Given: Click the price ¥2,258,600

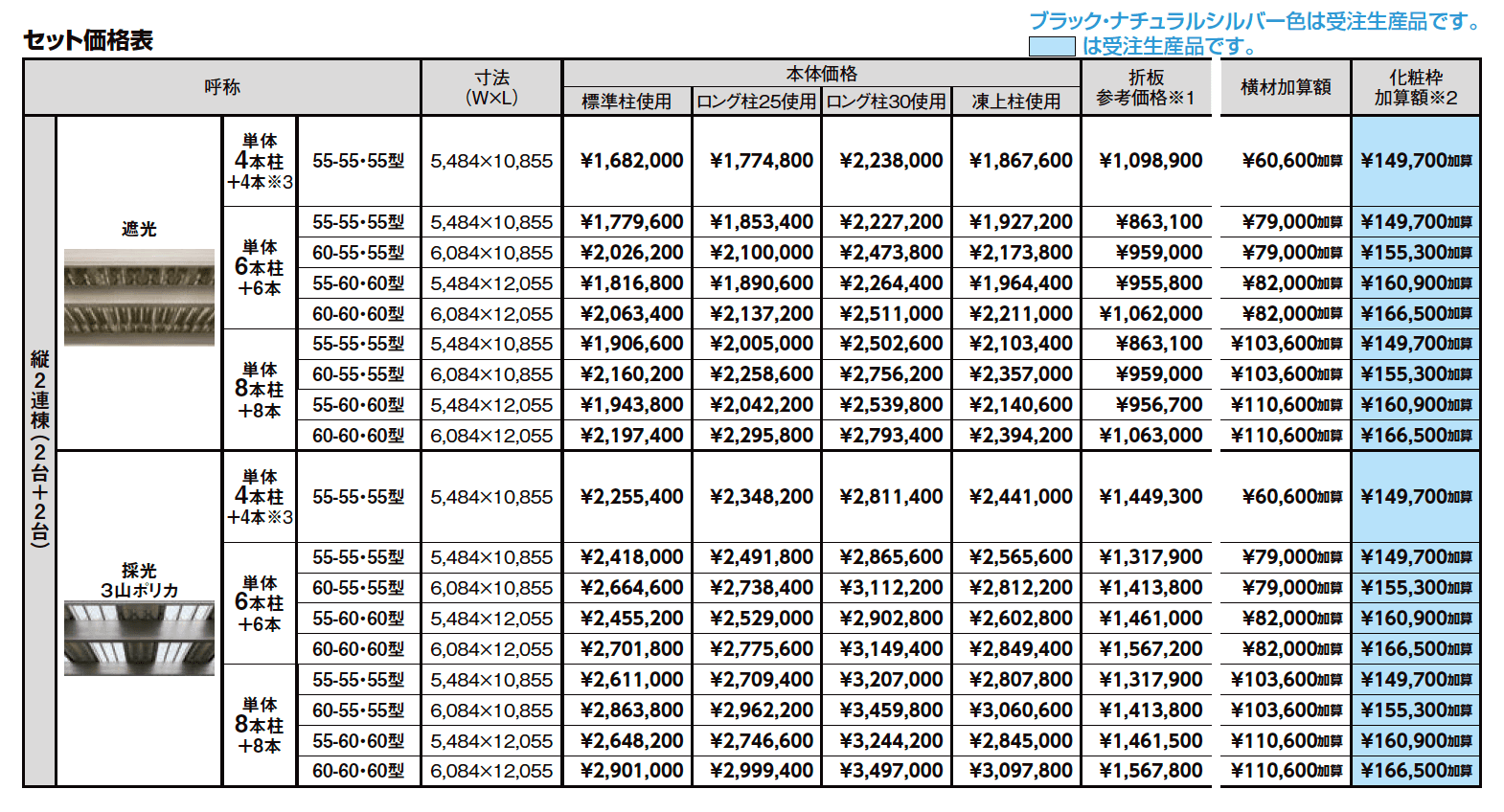Looking at the screenshot, I should click(x=762, y=374).
